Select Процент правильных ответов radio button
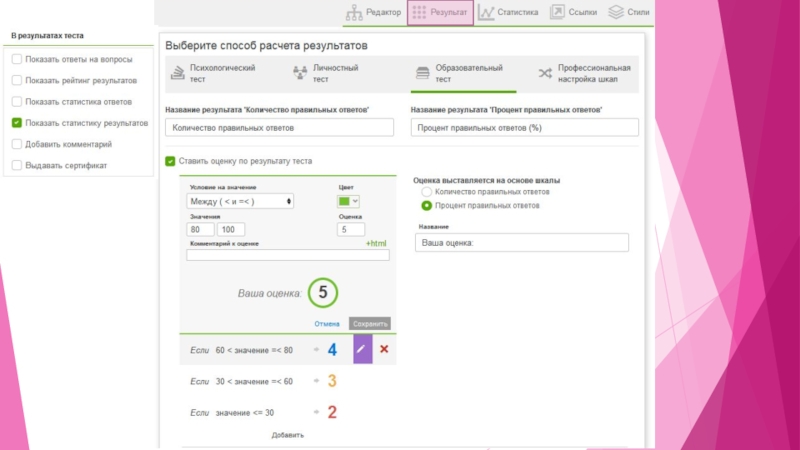The width and height of the screenshot is (800, 450). [427, 206]
